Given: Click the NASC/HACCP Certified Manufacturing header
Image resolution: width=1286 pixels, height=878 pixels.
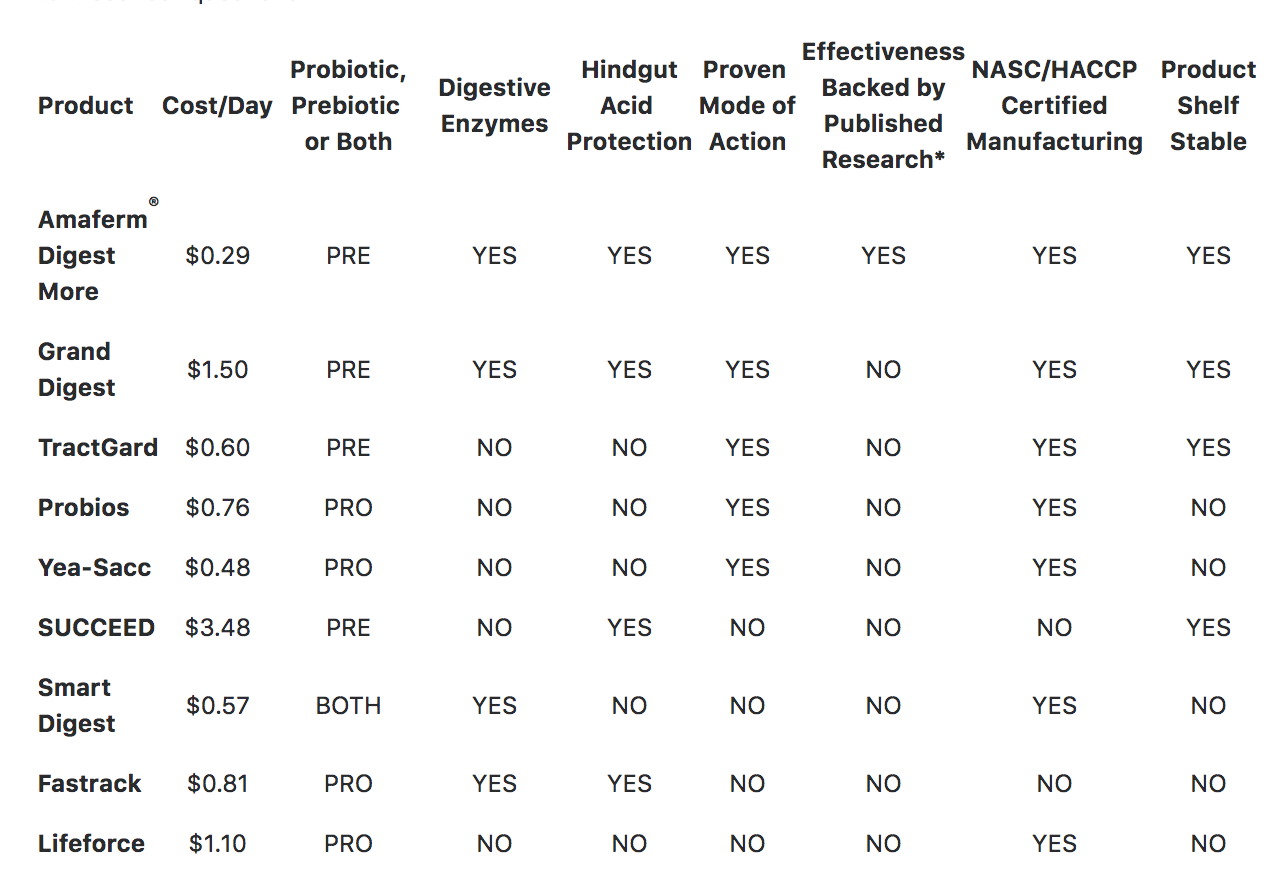Looking at the screenshot, I should tap(1054, 106).
